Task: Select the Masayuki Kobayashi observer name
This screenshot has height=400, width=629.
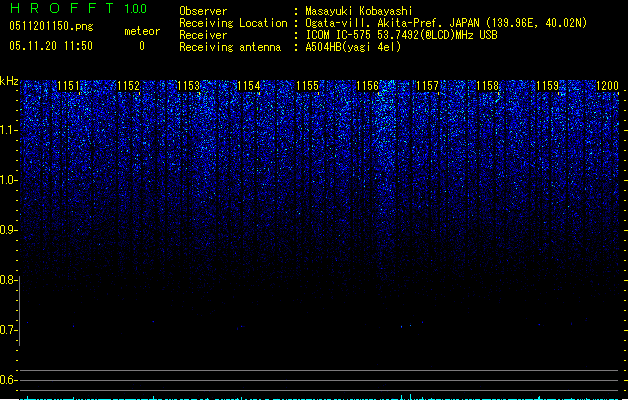Action: click(359, 11)
